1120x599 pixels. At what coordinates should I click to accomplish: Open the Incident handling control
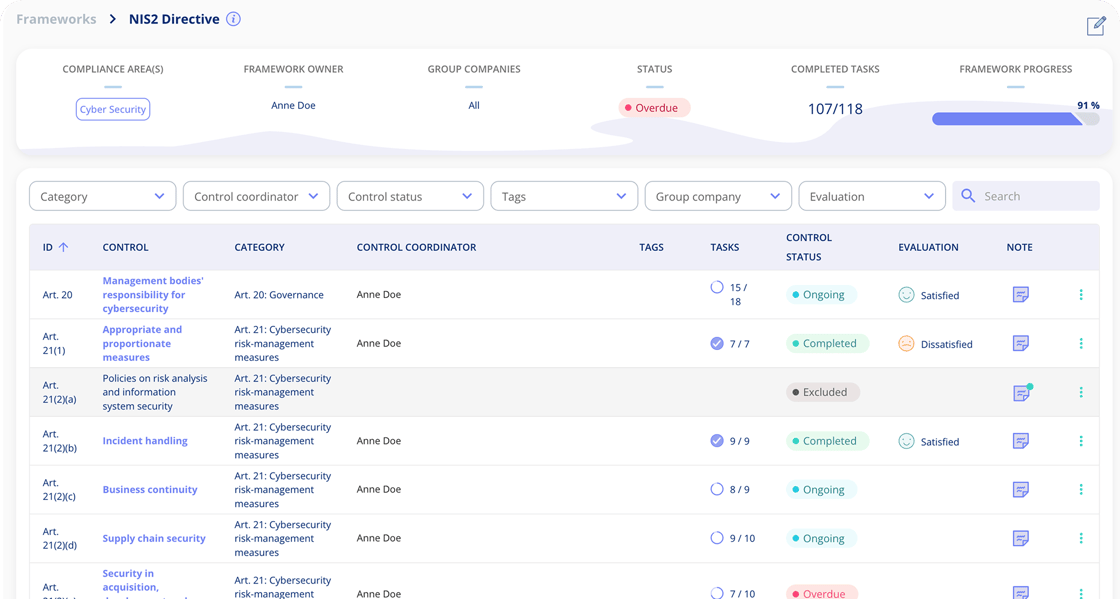145,441
